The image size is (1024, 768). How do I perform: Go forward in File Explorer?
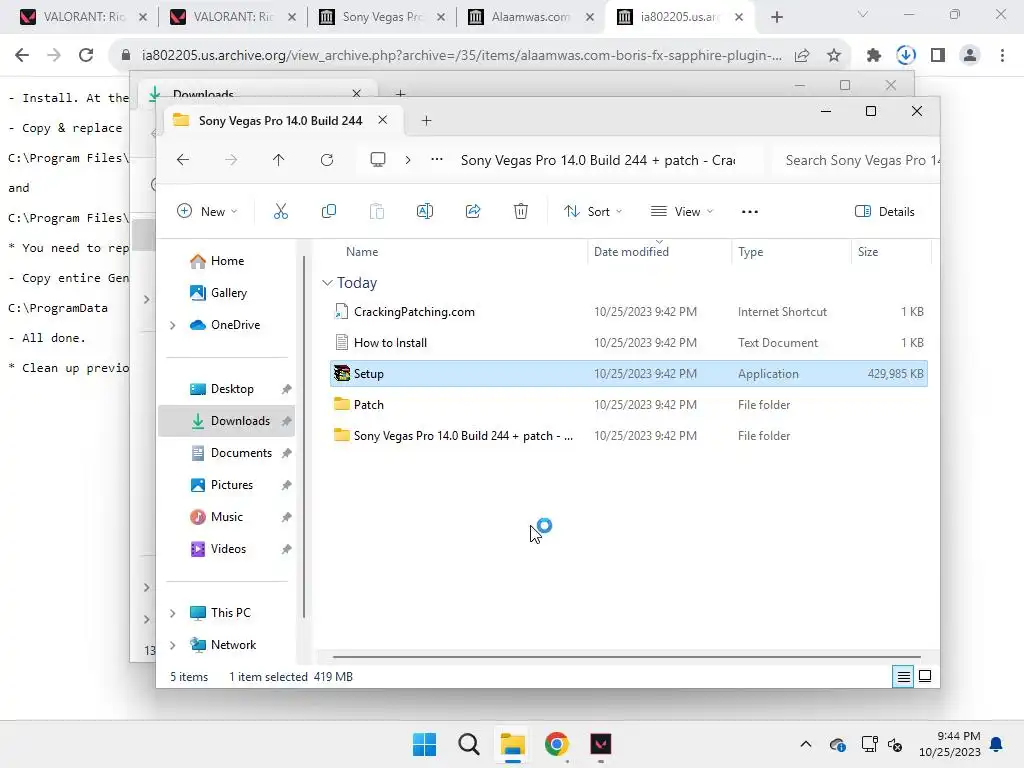click(231, 160)
